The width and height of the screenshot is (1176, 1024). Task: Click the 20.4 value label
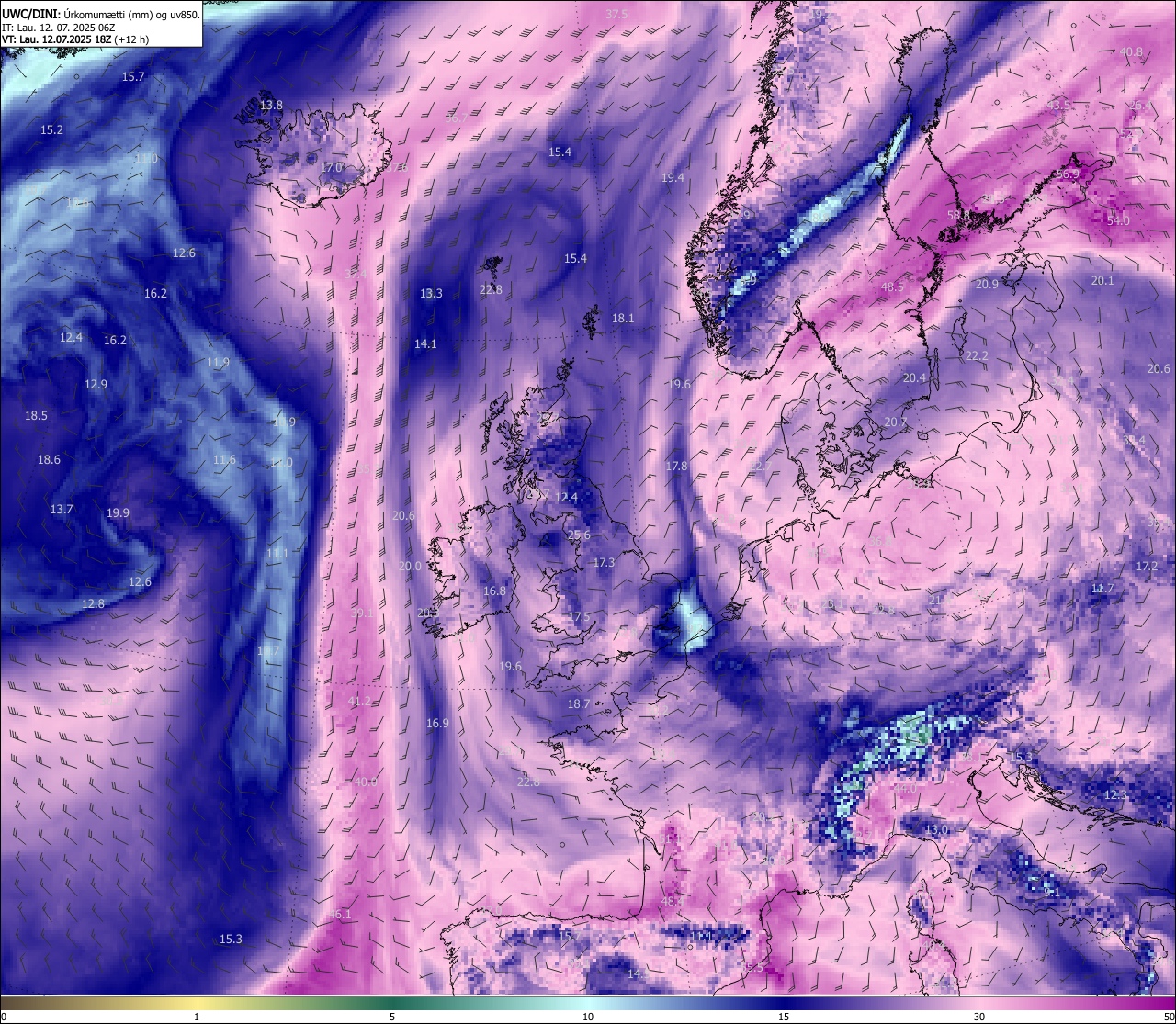coord(914,378)
